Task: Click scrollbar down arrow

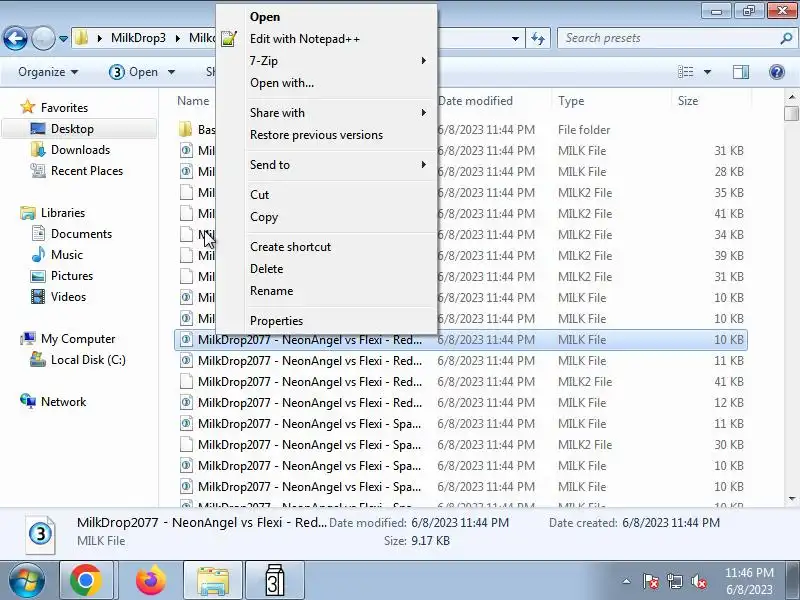Action: (x=791, y=498)
